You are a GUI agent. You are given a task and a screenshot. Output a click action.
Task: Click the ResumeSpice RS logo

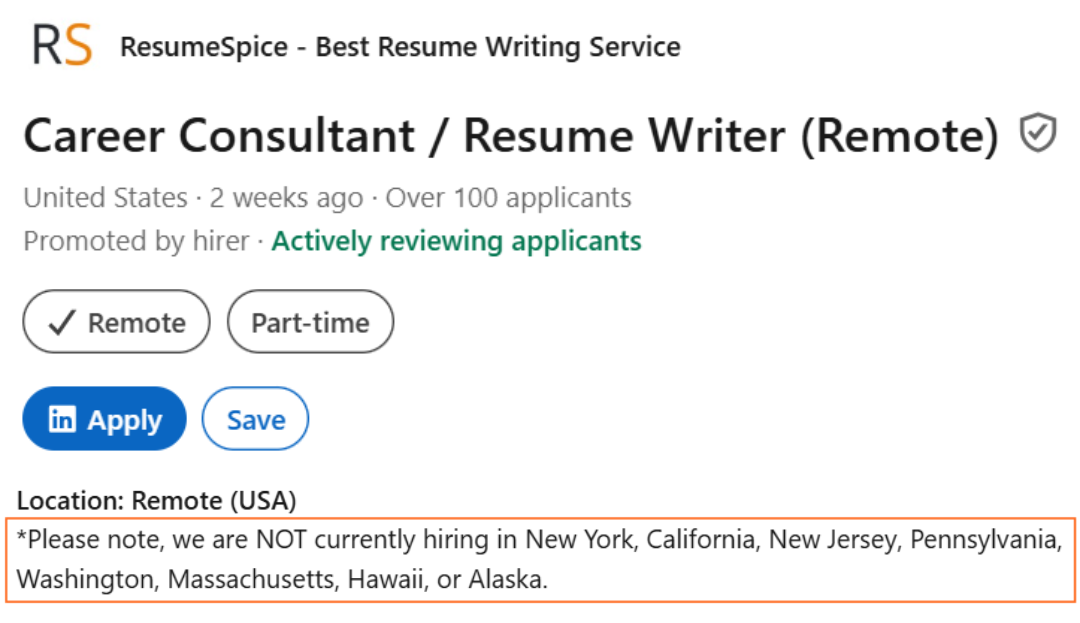62,46
